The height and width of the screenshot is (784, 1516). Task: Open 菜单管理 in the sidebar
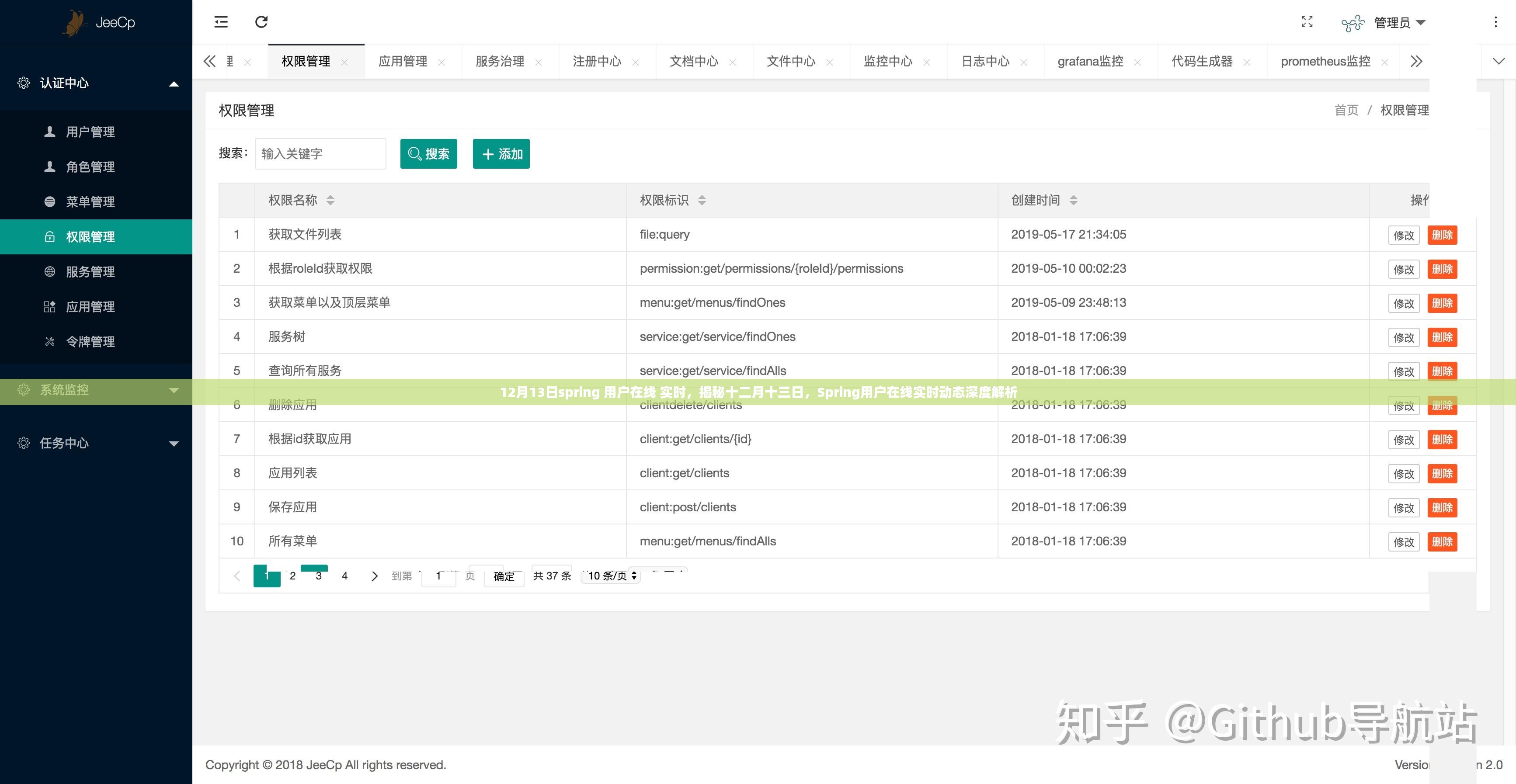[x=96, y=202]
